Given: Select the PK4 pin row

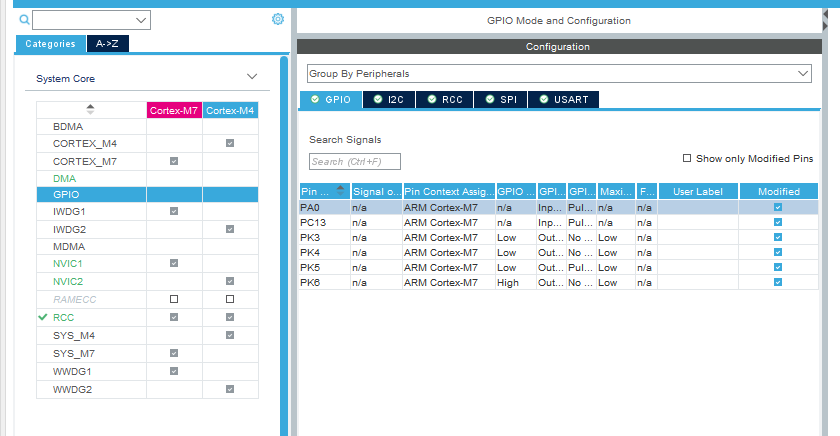Looking at the screenshot, I should click(x=558, y=252).
